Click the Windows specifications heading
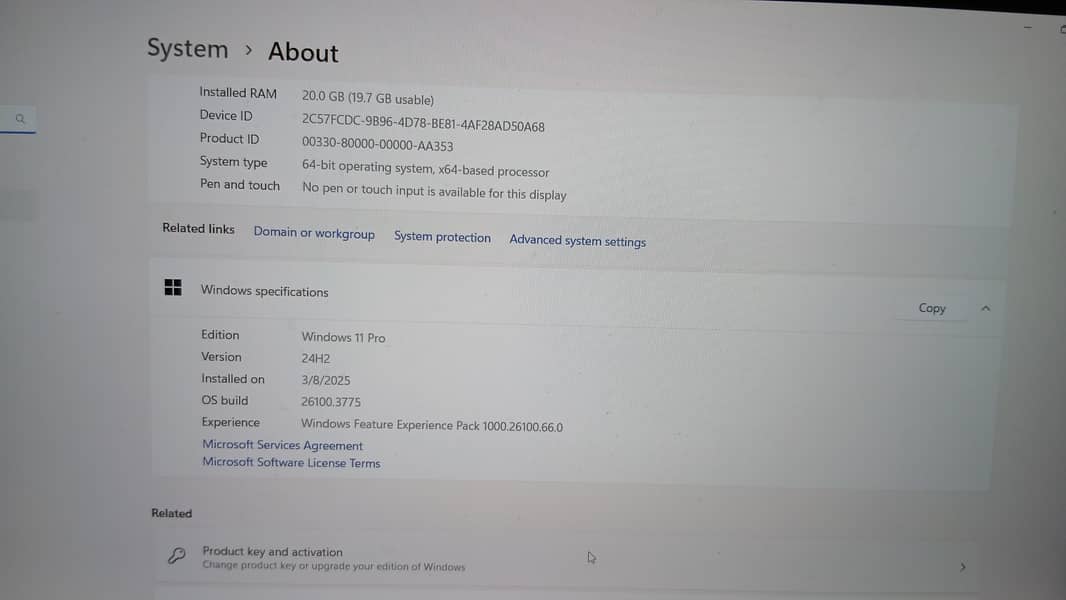The width and height of the screenshot is (1066, 600). 264,291
